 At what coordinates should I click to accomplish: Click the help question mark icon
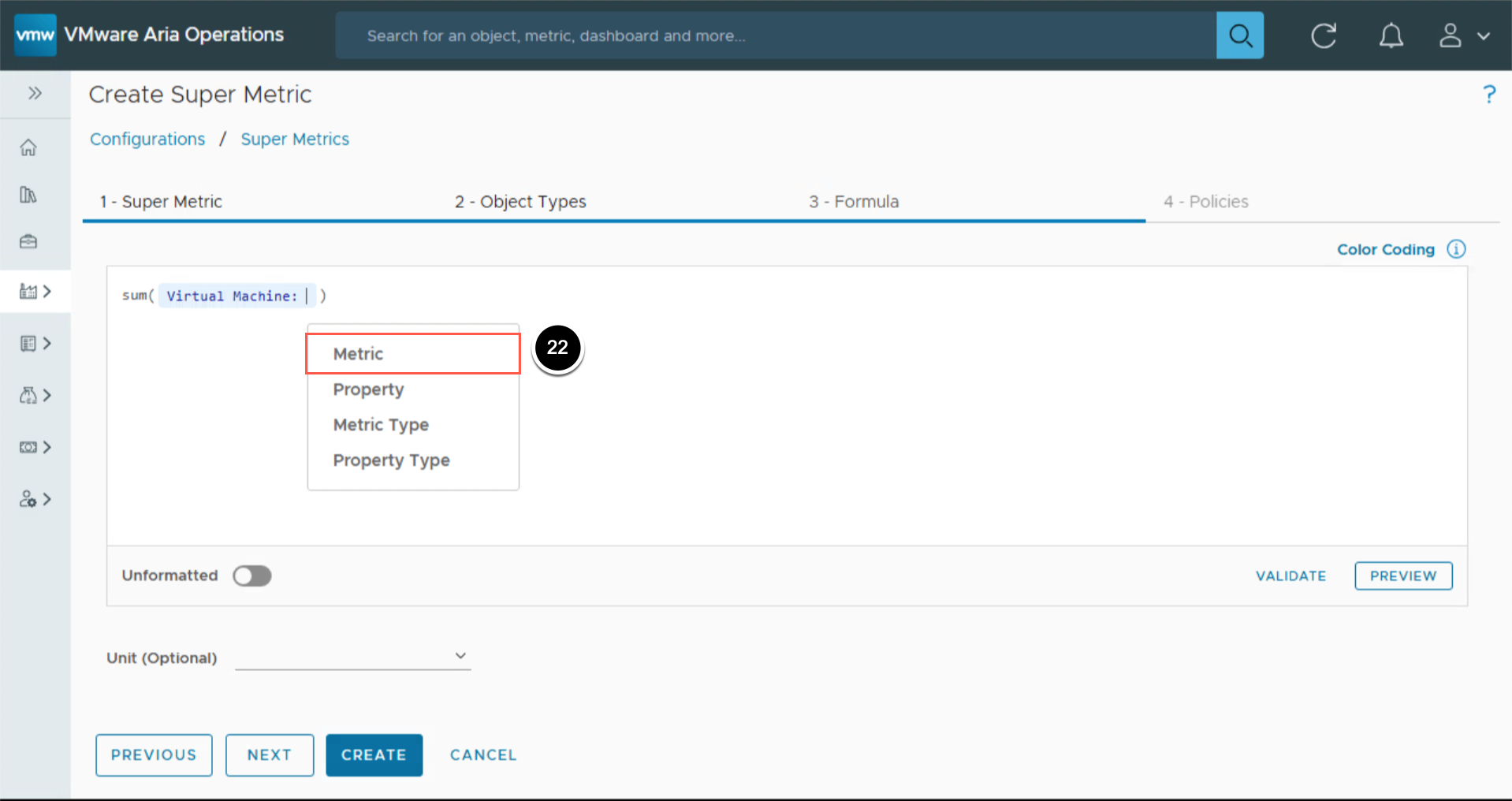(x=1488, y=95)
